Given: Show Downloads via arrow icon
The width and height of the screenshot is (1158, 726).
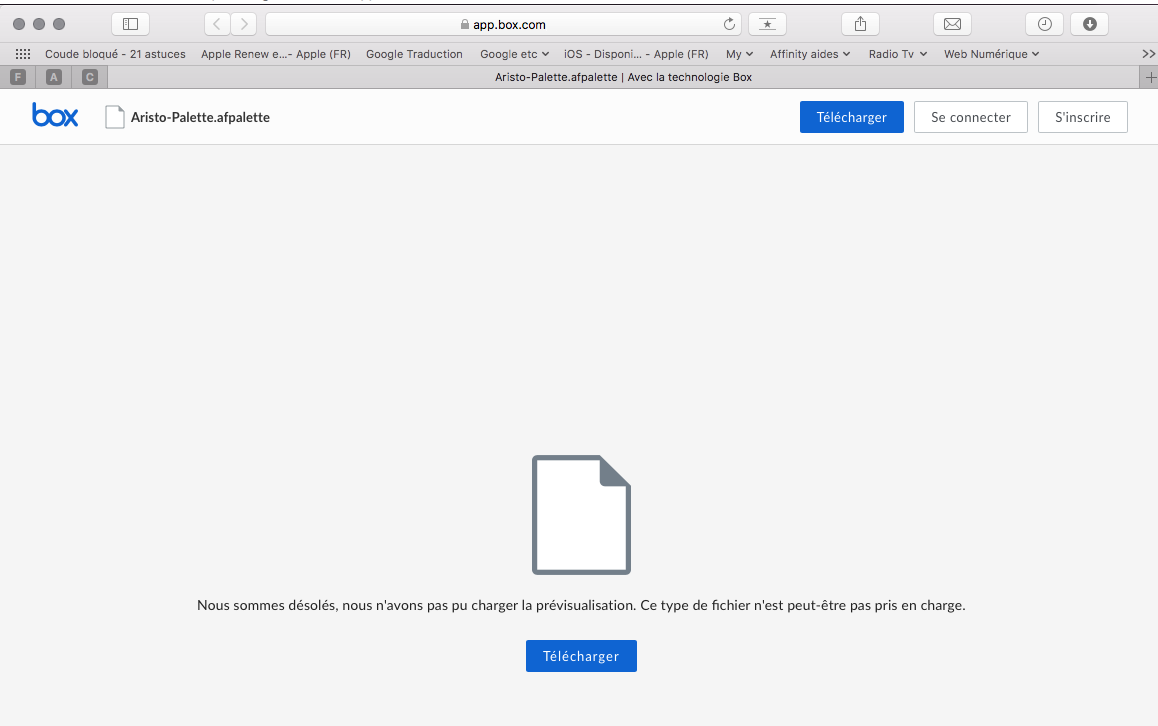Looking at the screenshot, I should coord(1089,24).
